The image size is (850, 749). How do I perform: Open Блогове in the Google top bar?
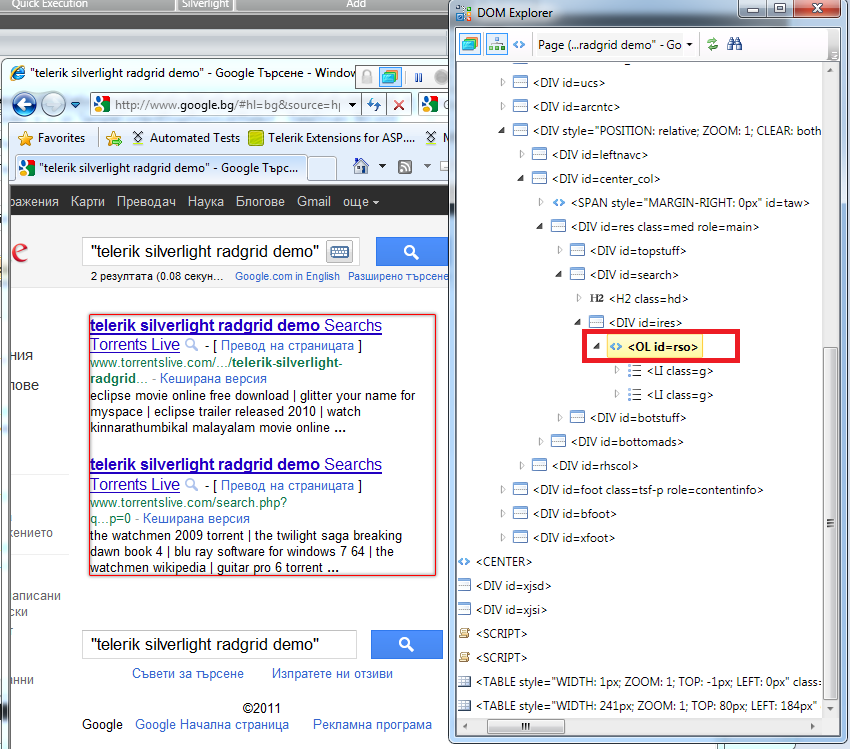click(260, 202)
